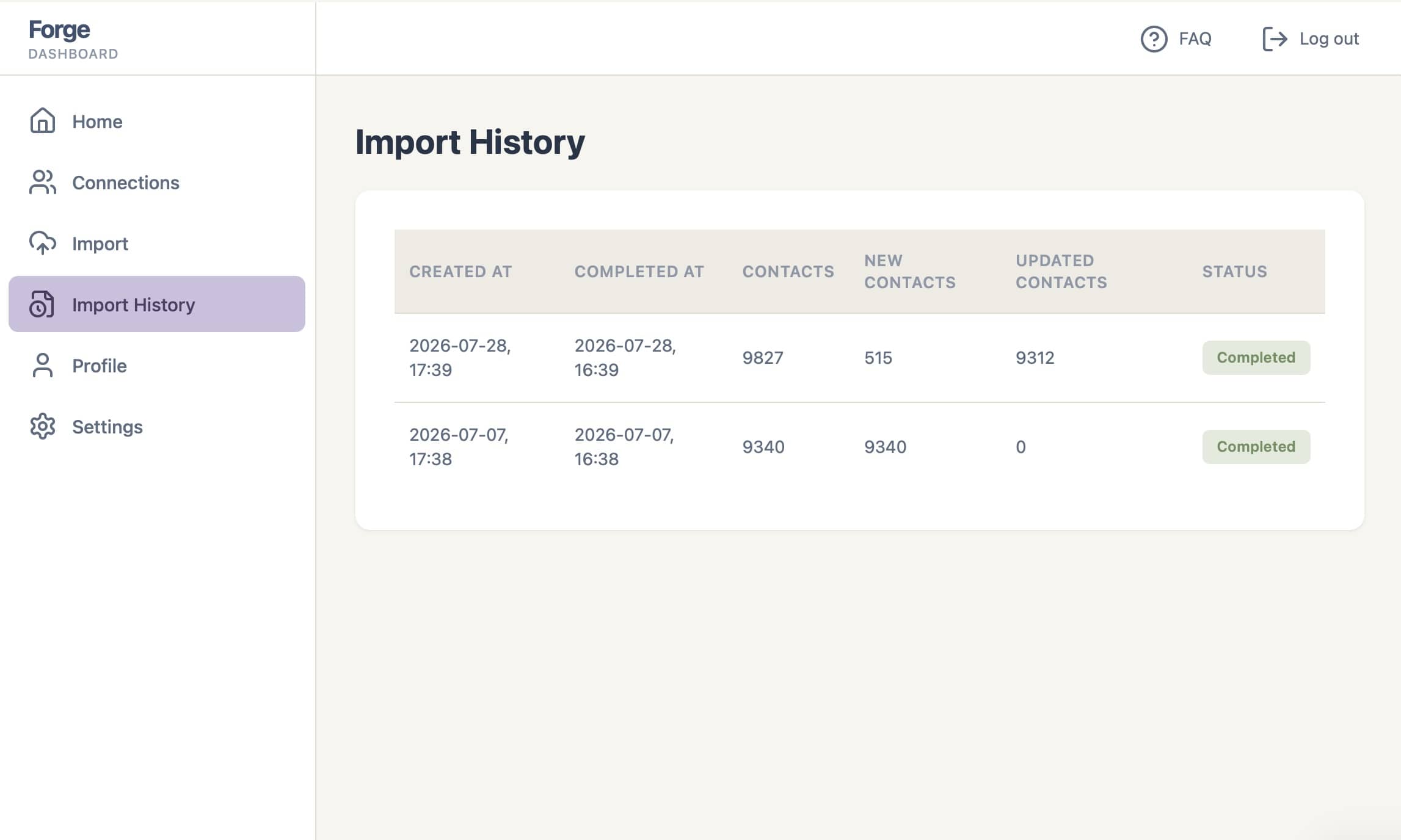The width and height of the screenshot is (1401, 840).
Task: Click the FAQ question mark icon
Action: (x=1154, y=39)
